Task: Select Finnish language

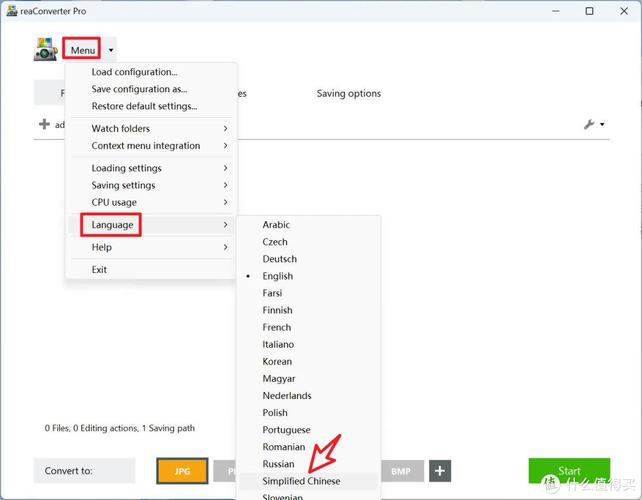Action: tap(308, 310)
